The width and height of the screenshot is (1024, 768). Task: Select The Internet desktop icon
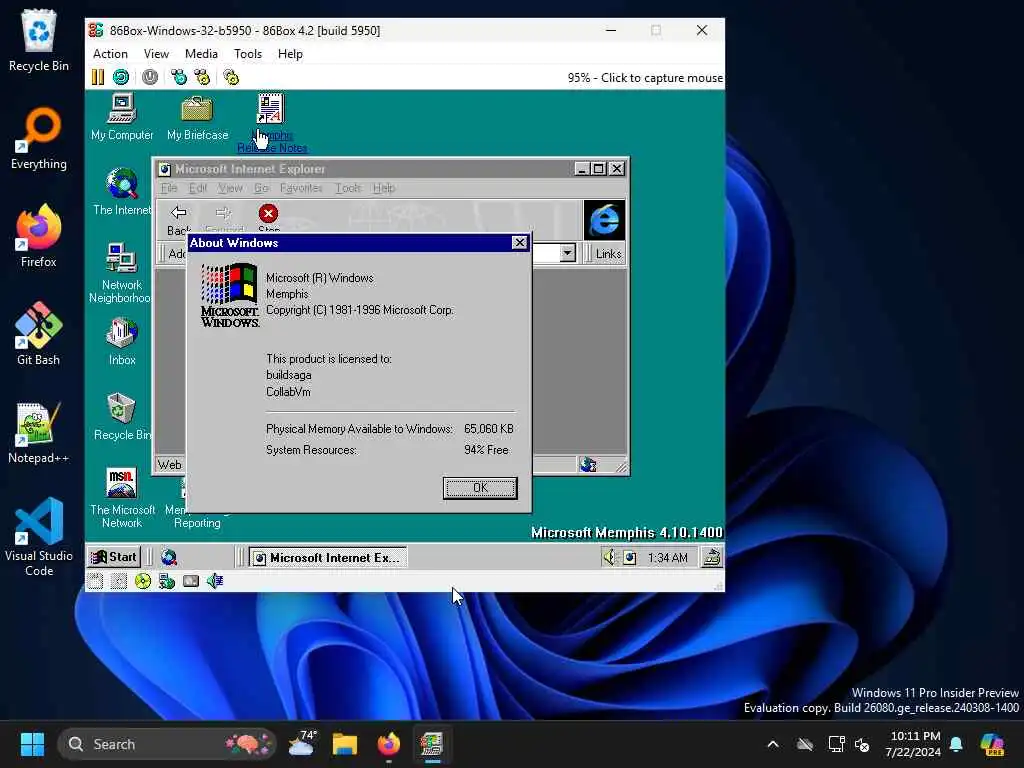[122, 192]
